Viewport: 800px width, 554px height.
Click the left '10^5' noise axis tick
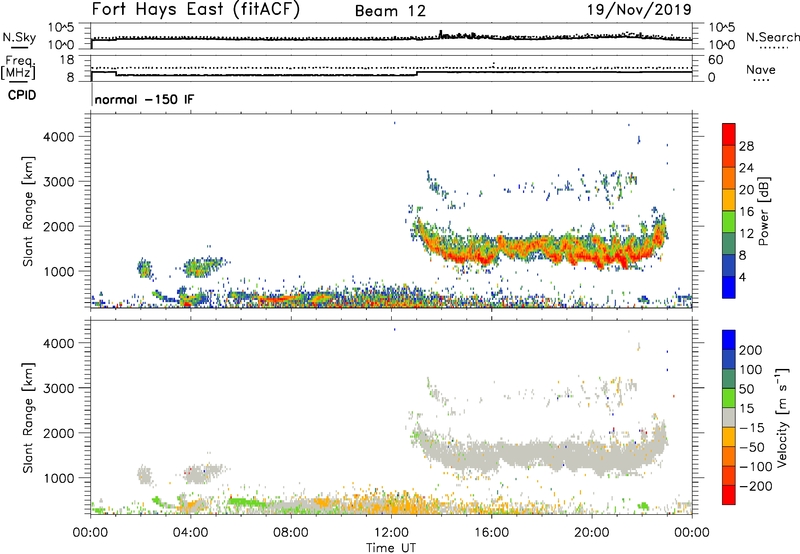[x=62, y=27]
